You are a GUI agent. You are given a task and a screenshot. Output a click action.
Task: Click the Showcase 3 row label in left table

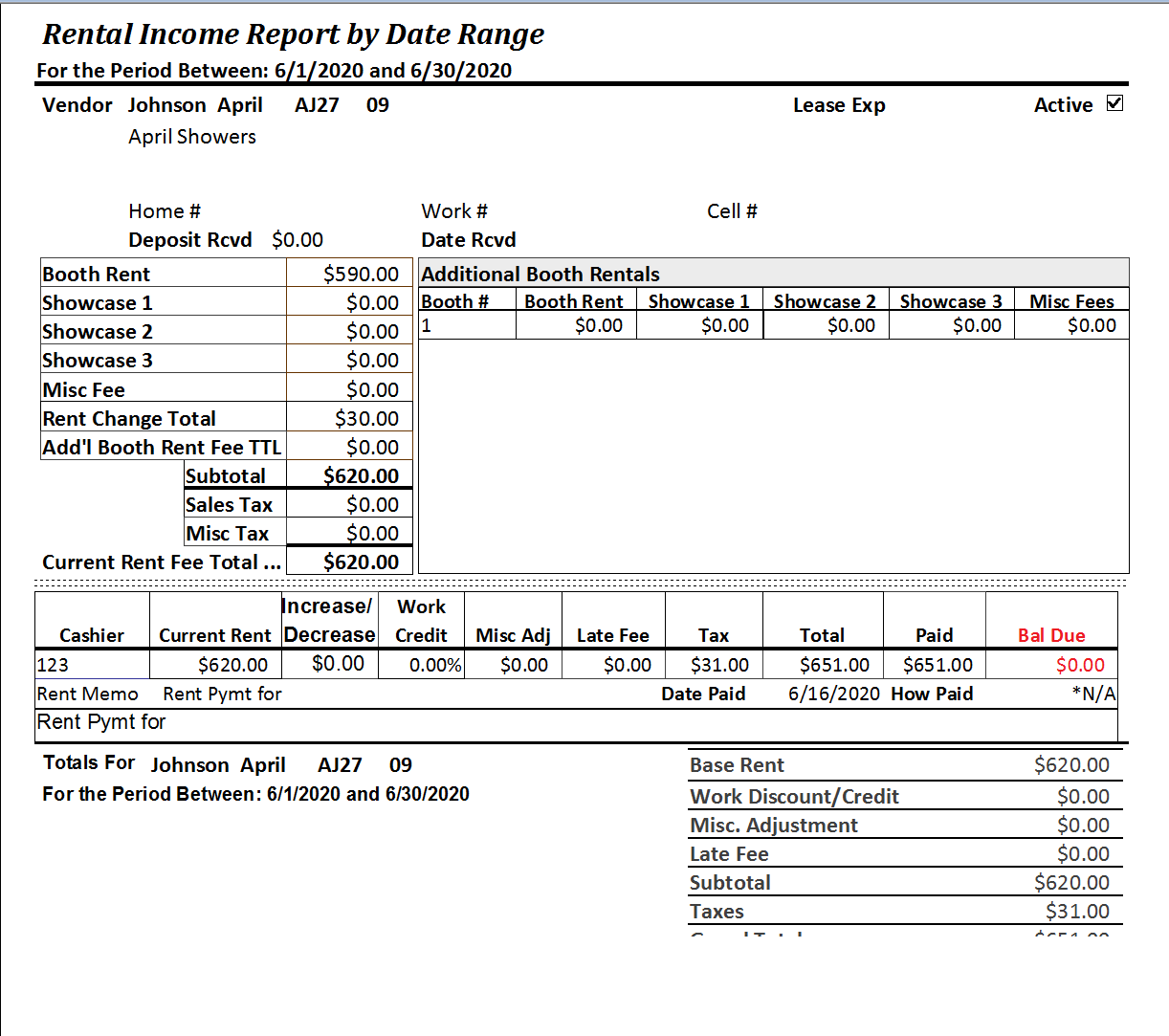(x=98, y=361)
